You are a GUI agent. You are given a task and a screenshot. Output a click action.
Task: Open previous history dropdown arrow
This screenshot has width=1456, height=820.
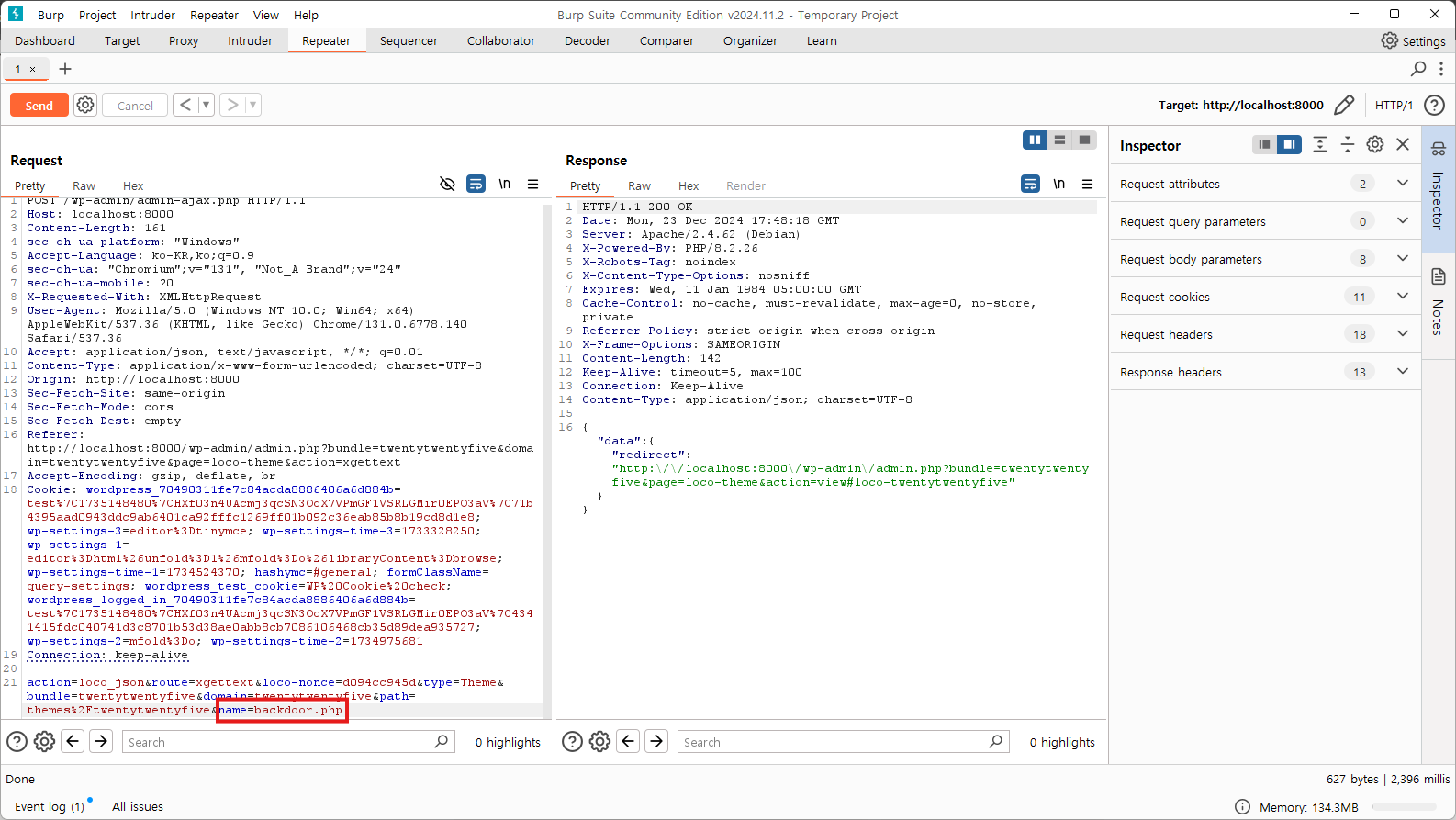click(x=206, y=105)
